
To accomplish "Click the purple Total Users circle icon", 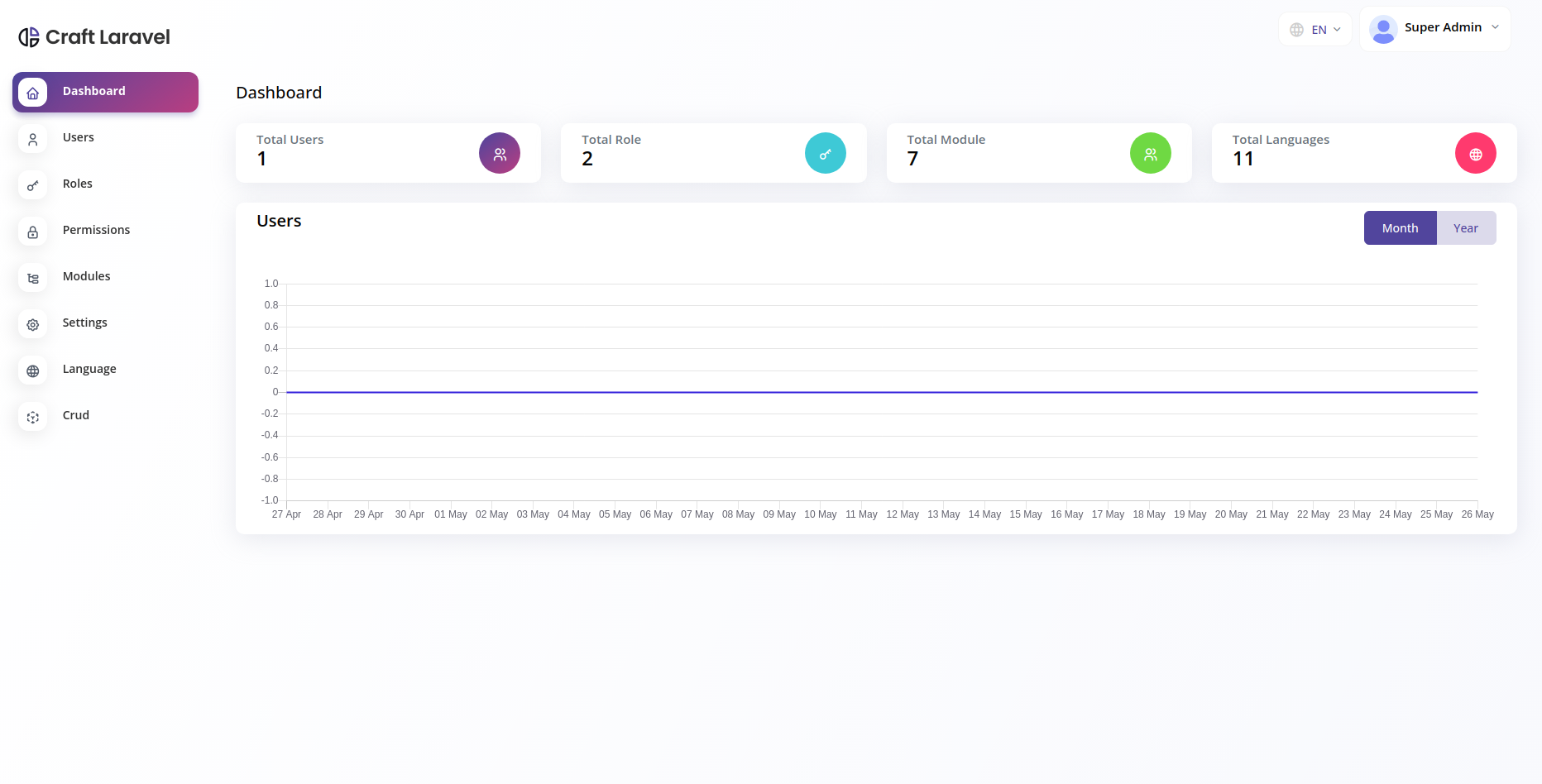I will [x=500, y=153].
